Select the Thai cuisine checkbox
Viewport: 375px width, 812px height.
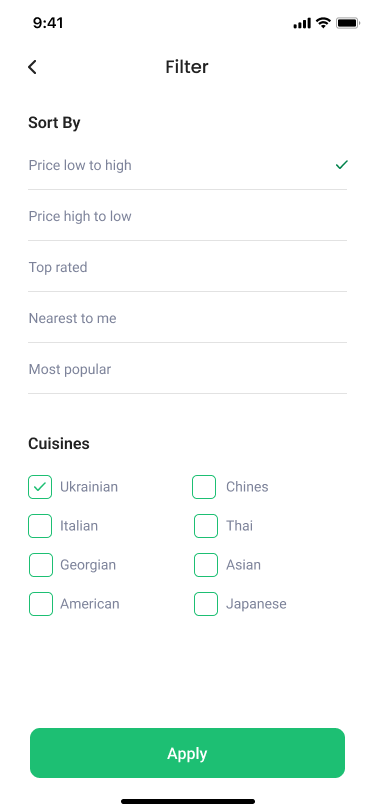tap(206, 526)
